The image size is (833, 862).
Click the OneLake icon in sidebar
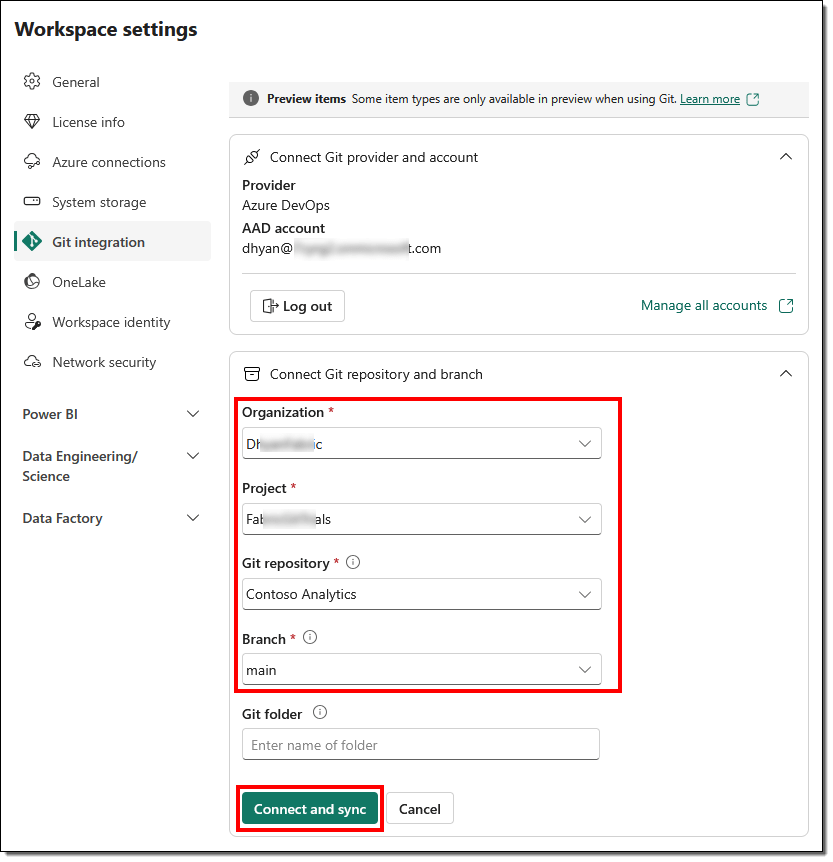coord(32,282)
